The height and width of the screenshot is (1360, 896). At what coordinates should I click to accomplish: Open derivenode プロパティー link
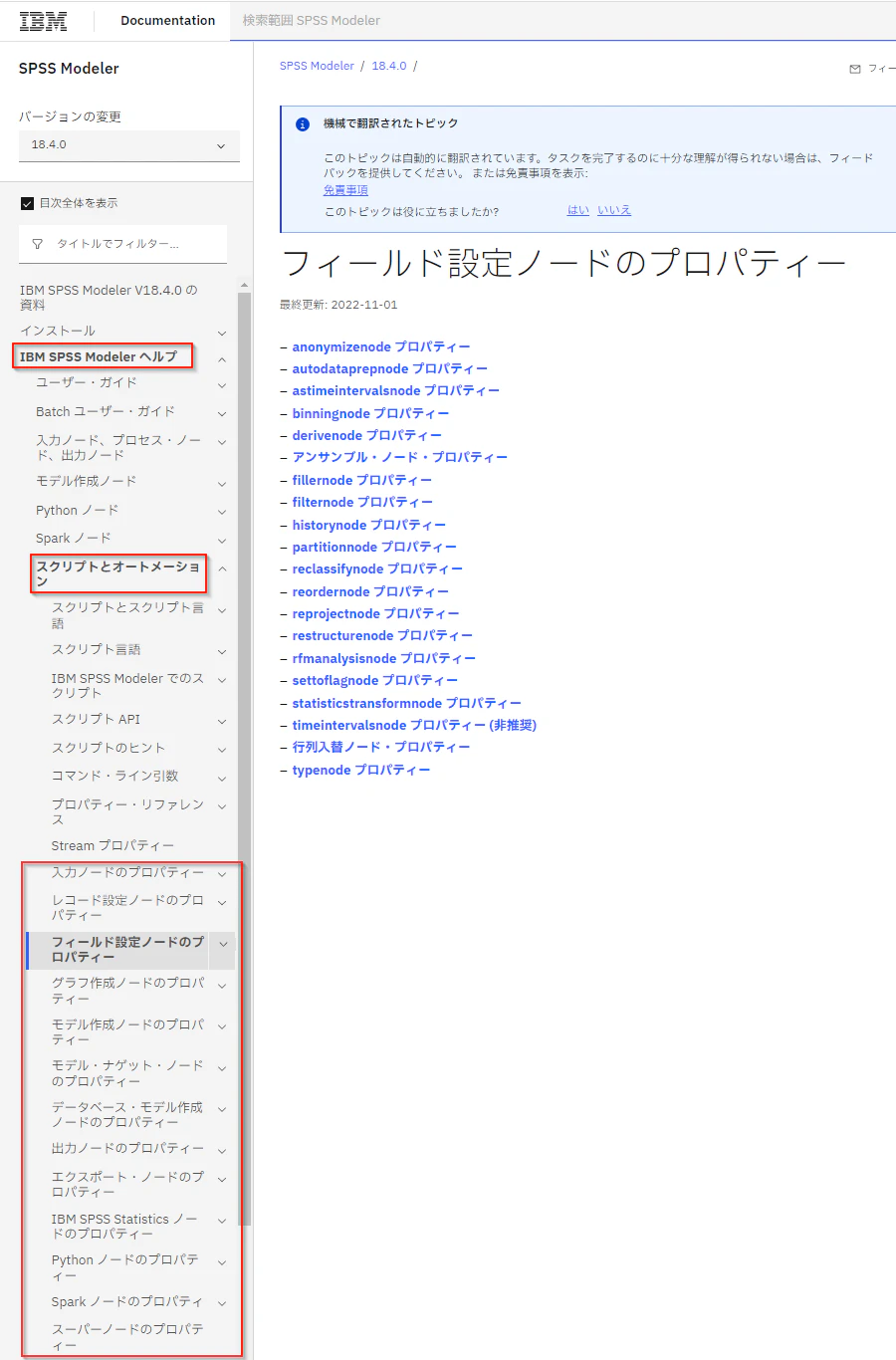[x=367, y=435]
